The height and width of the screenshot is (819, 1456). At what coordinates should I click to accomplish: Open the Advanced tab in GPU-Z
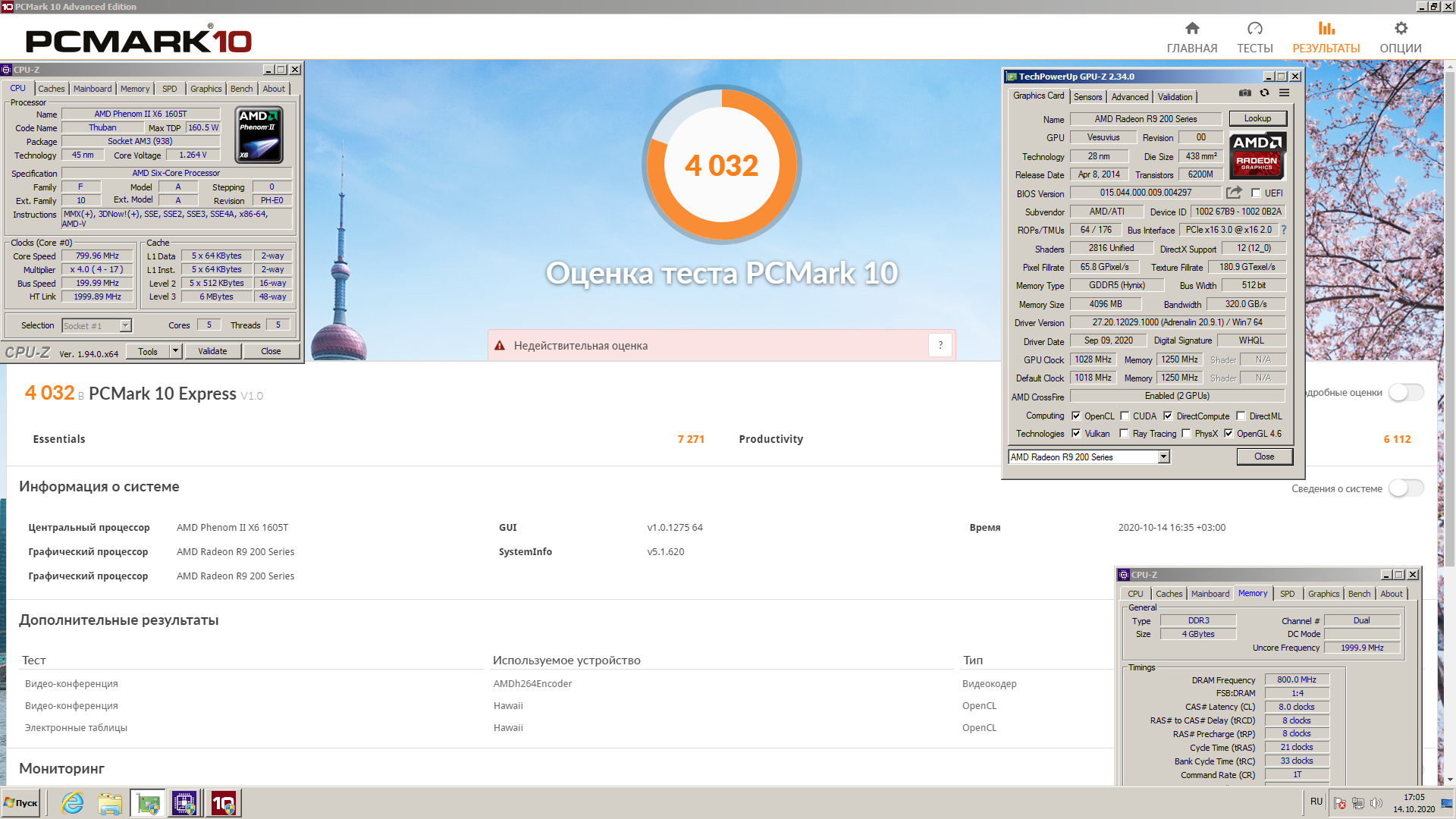coord(1129,97)
